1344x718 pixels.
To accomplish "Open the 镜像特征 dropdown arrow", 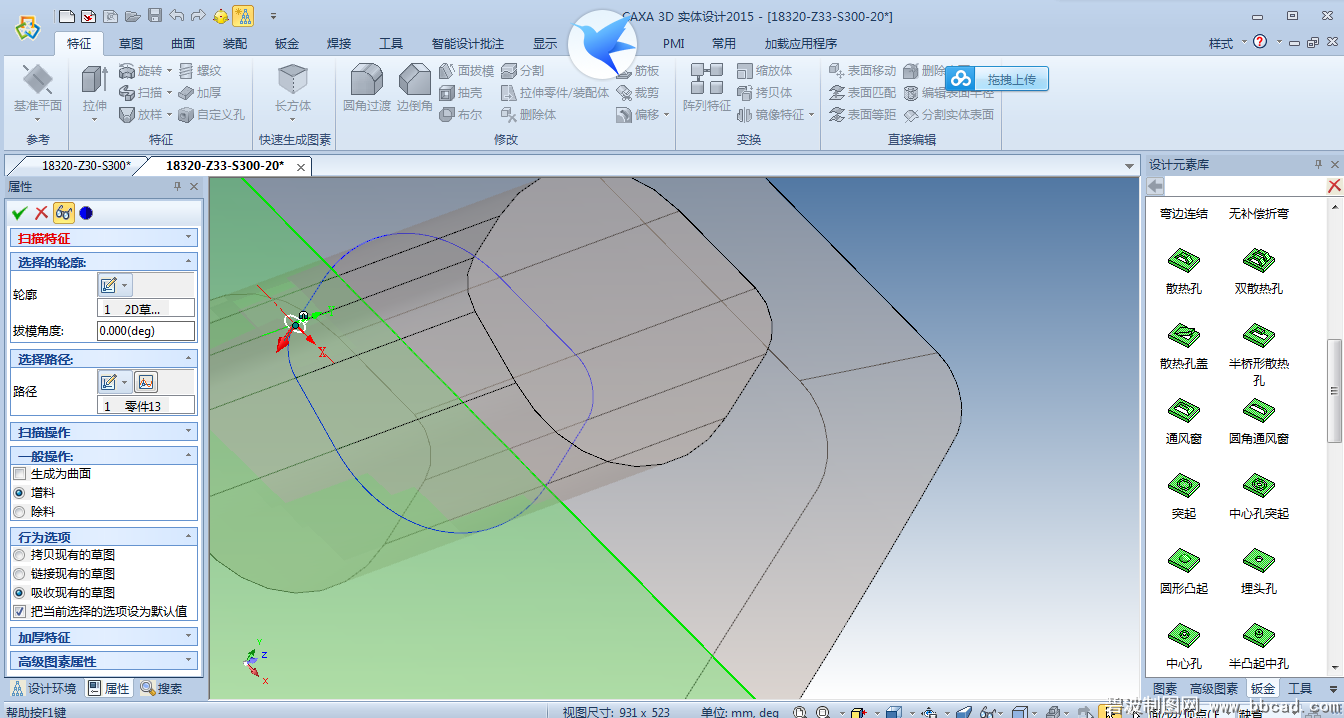I will click(811, 115).
